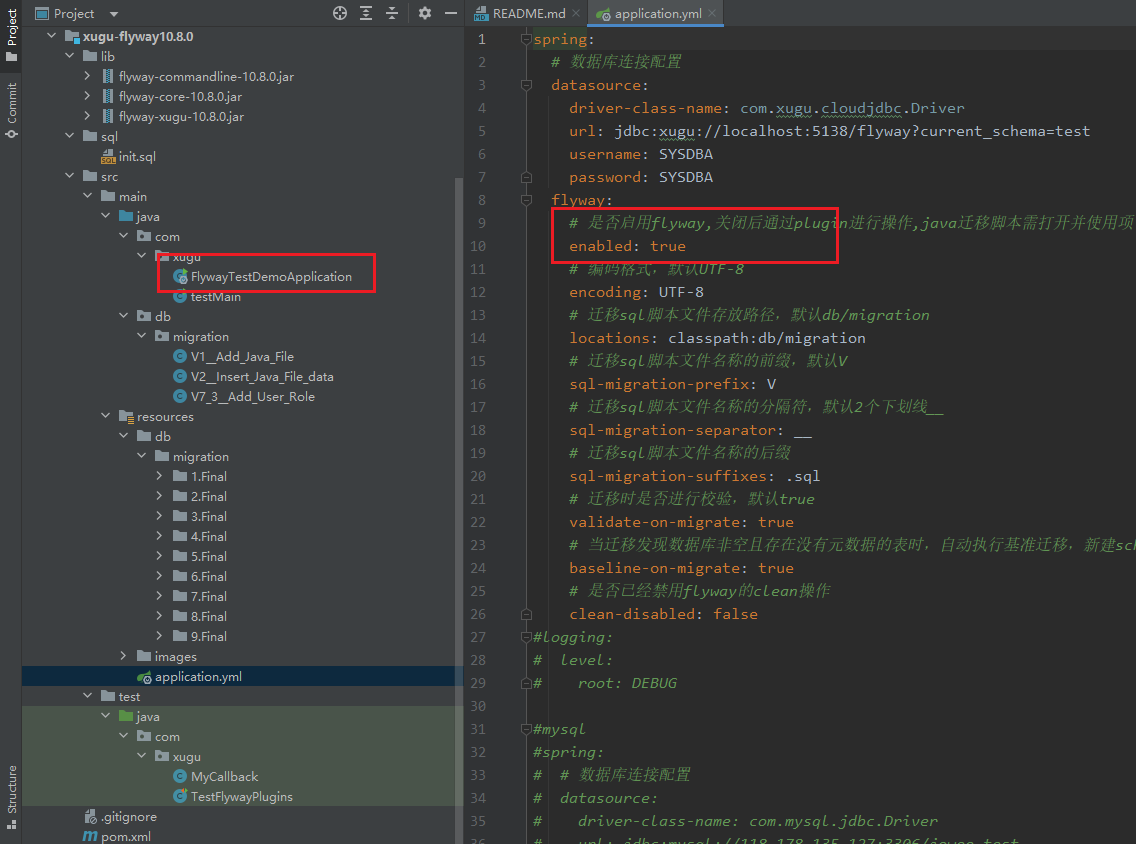Image resolution: width=1136 pixels, height=844 pixels.
Task: Fold the spring block at line 1
Action: [526, 39]
